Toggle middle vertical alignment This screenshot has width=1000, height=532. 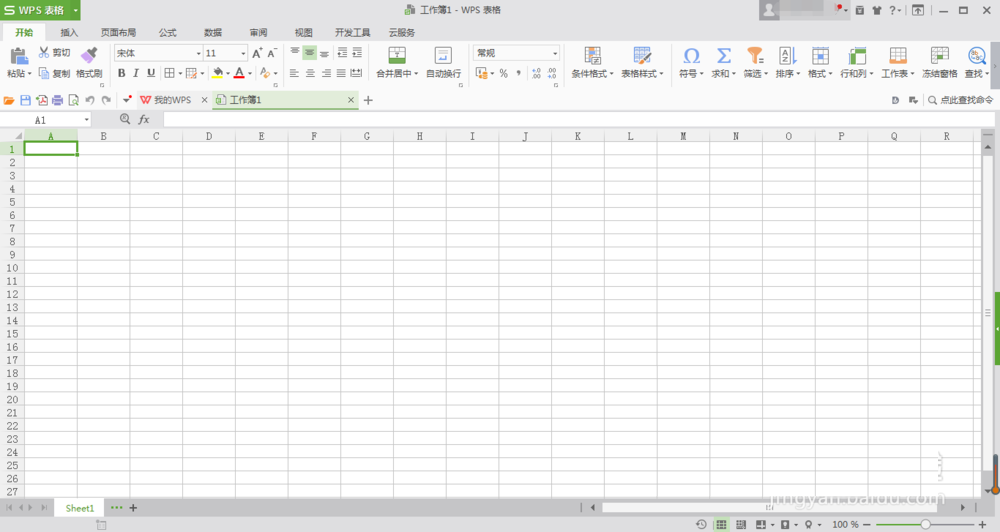[309, 52]
